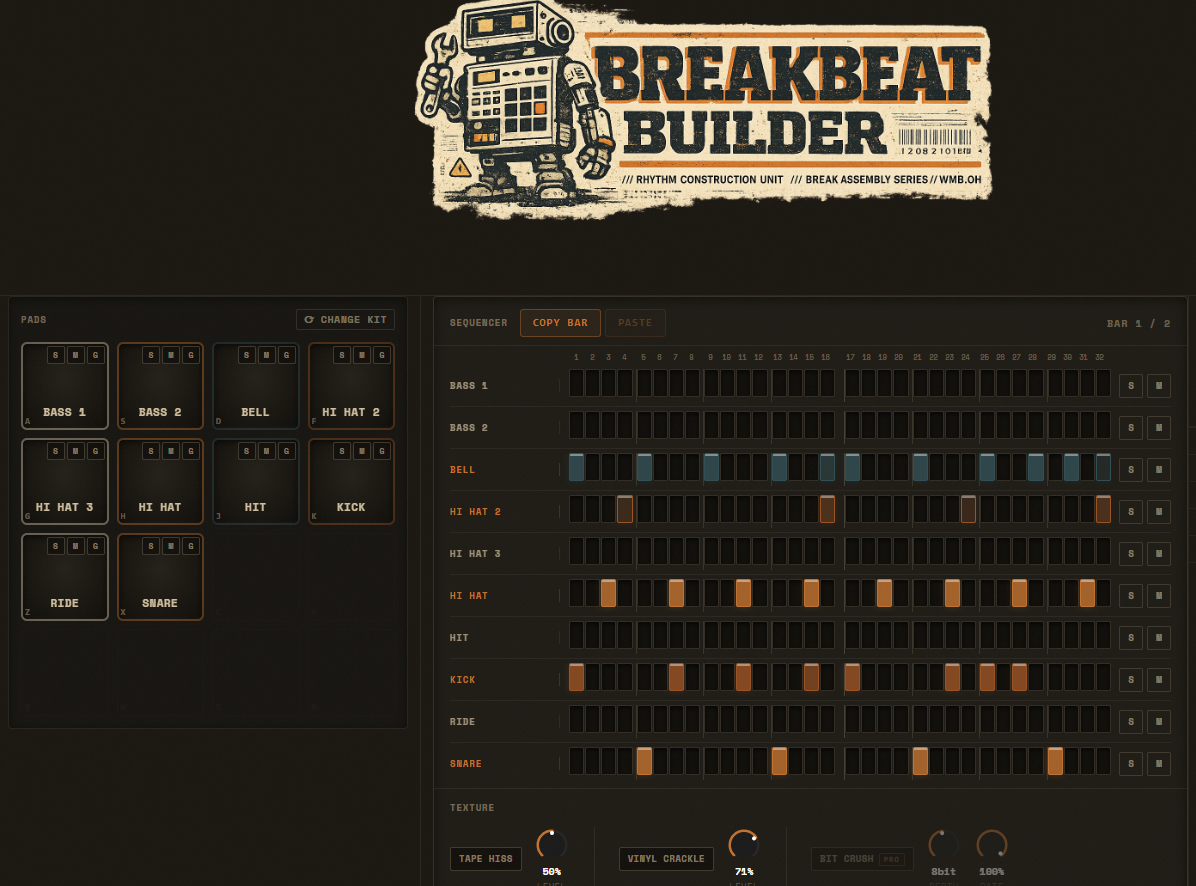This screenshot has width=1196, height=886.
Task: Click G on the Hi Hat 2 pad
Action: [x=382, y=355]
